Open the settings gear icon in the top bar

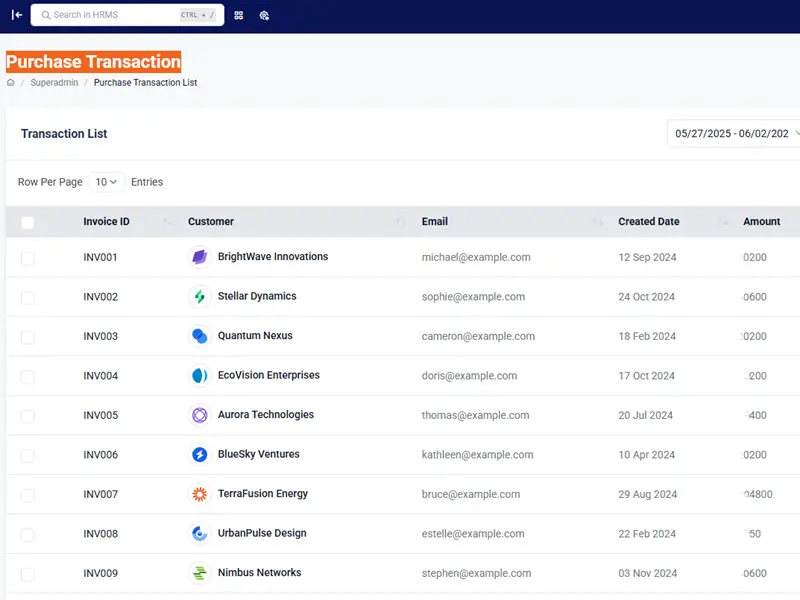point(264,16)
